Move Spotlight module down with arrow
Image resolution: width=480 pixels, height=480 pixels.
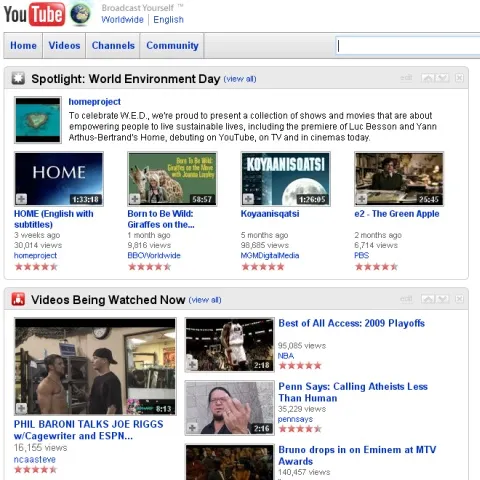click(x=442, y=78)
